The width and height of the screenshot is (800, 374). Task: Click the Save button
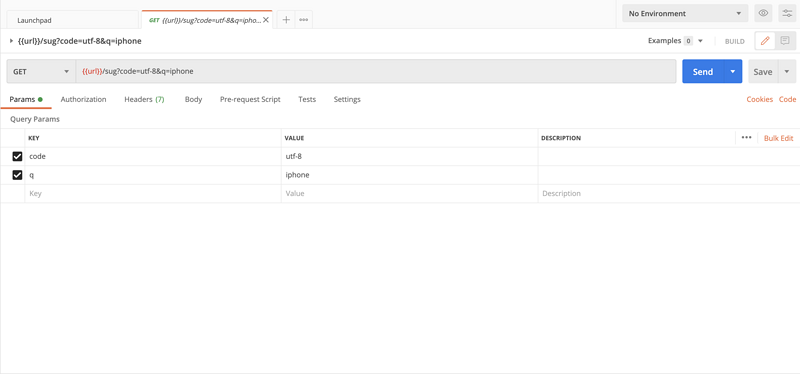pos(763,71)
